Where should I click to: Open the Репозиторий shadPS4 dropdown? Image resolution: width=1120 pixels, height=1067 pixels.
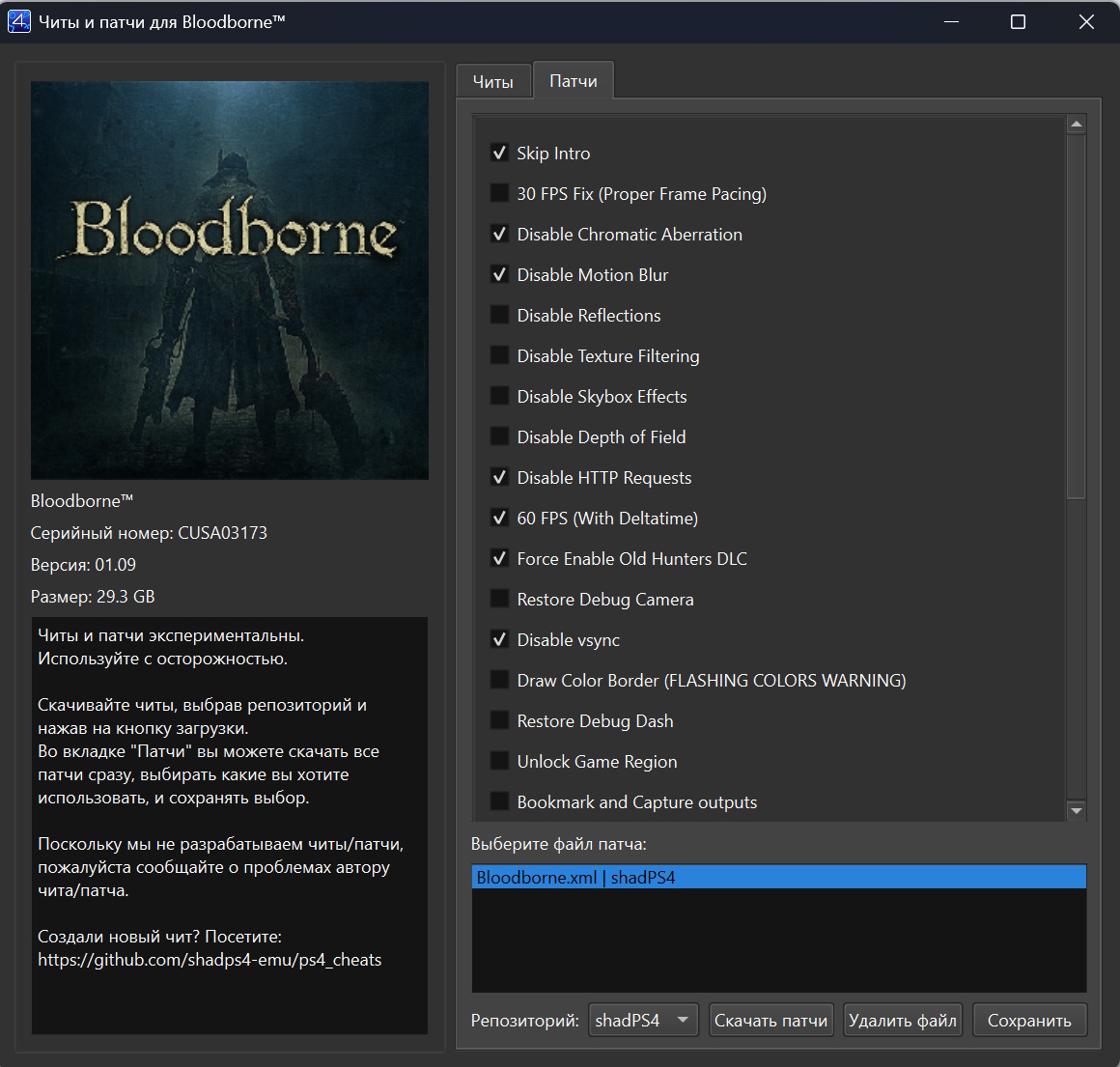click(643, 1020)
